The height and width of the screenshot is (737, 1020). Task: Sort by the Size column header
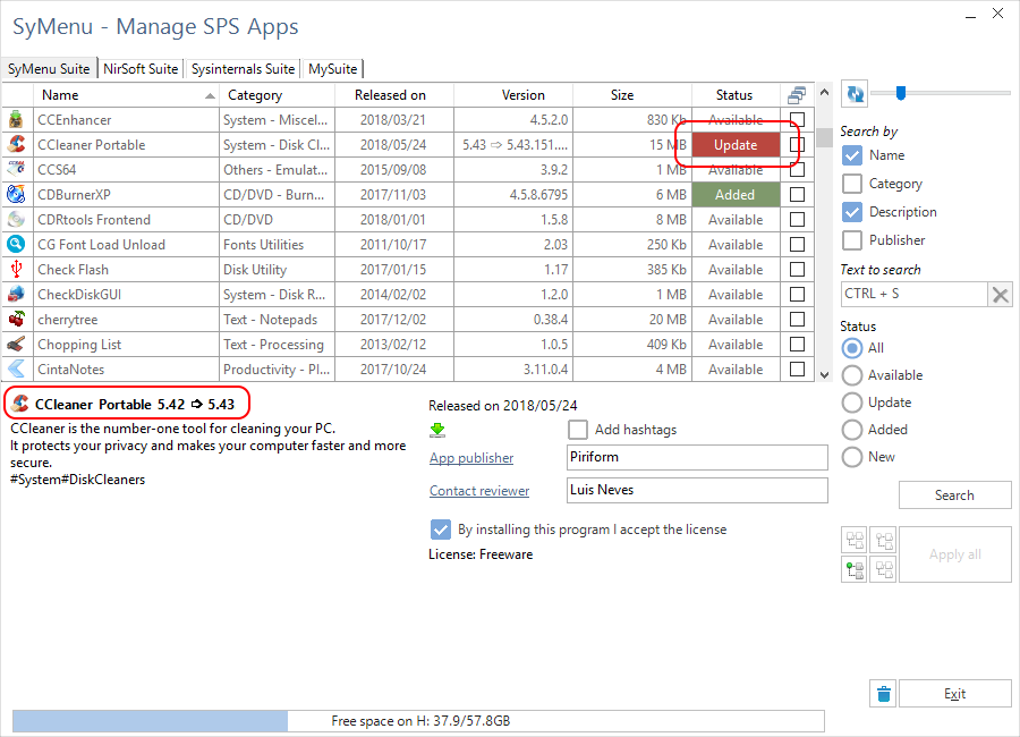coord(632,95)
